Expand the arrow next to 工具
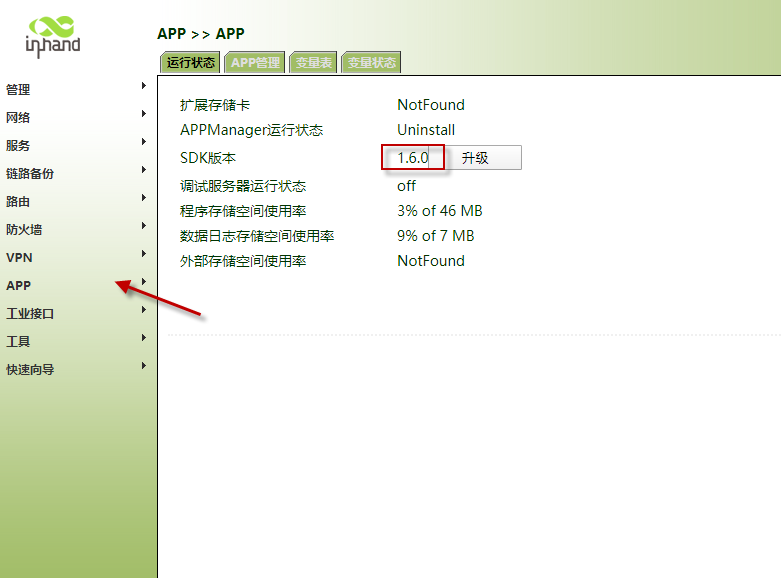The image size is (781, 578). pos(144,338)
